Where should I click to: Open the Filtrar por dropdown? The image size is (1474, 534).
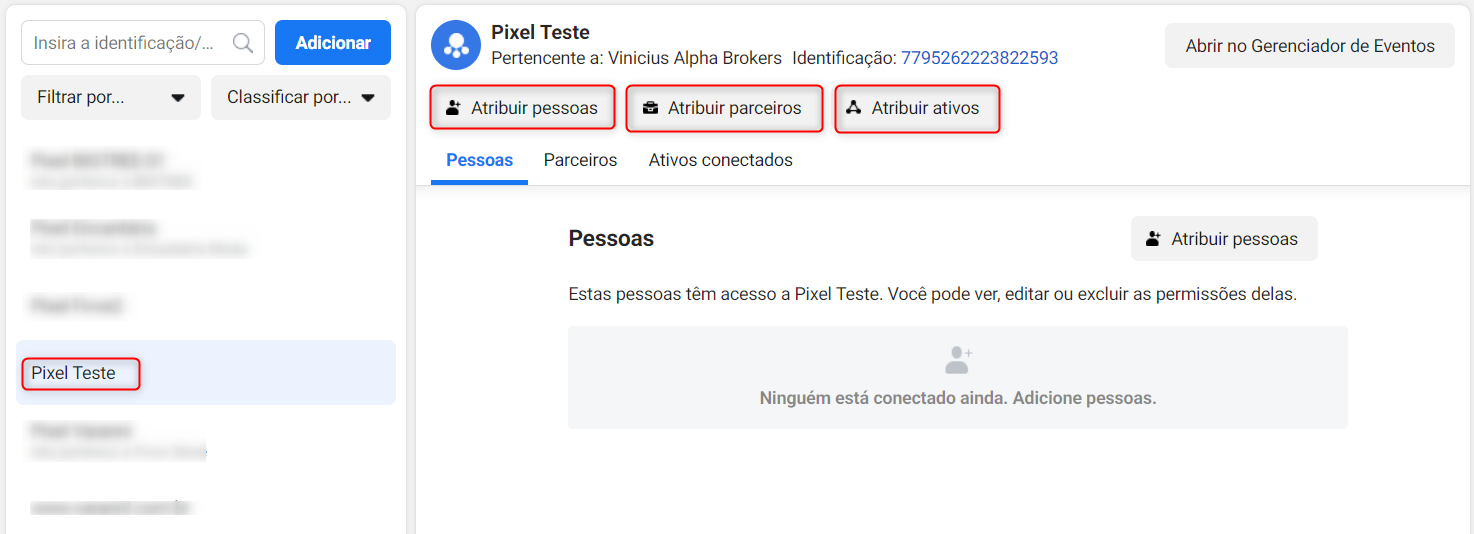(x=111, y=97)
